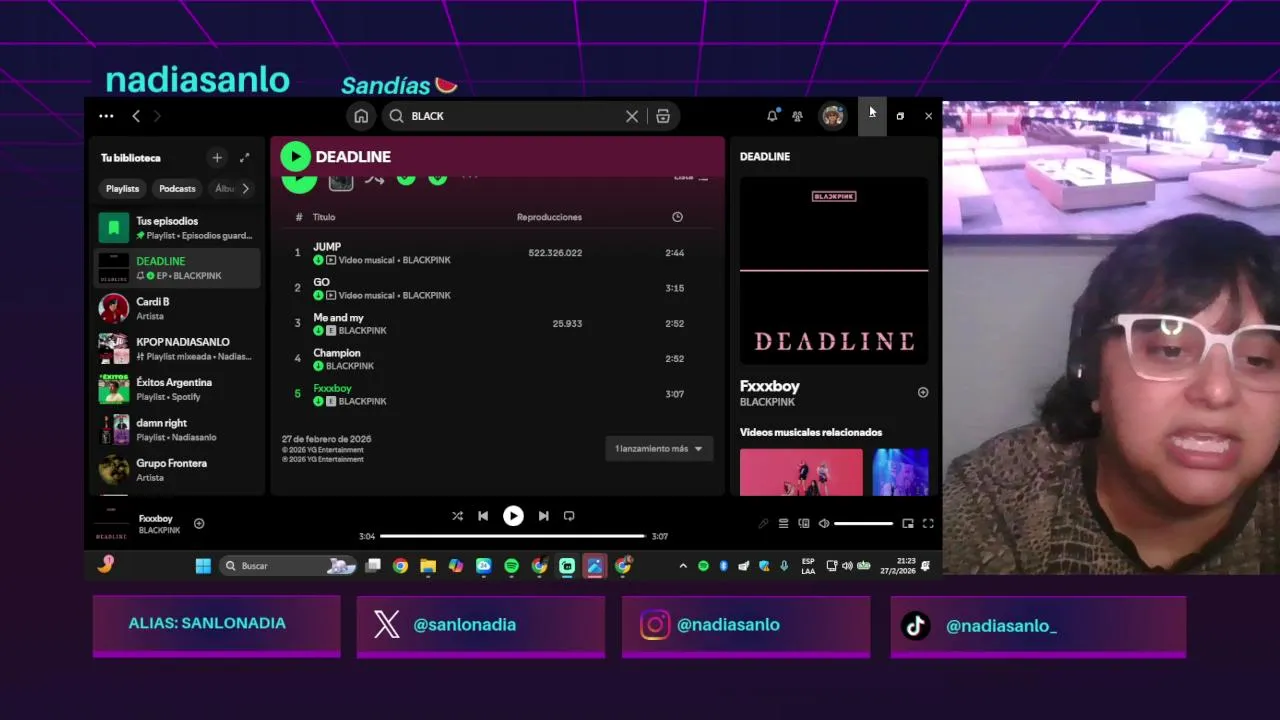Toggle repeat in the player bar
Image resolution: width=1280 pixels, height=720 pixels.
click(569, 516)
